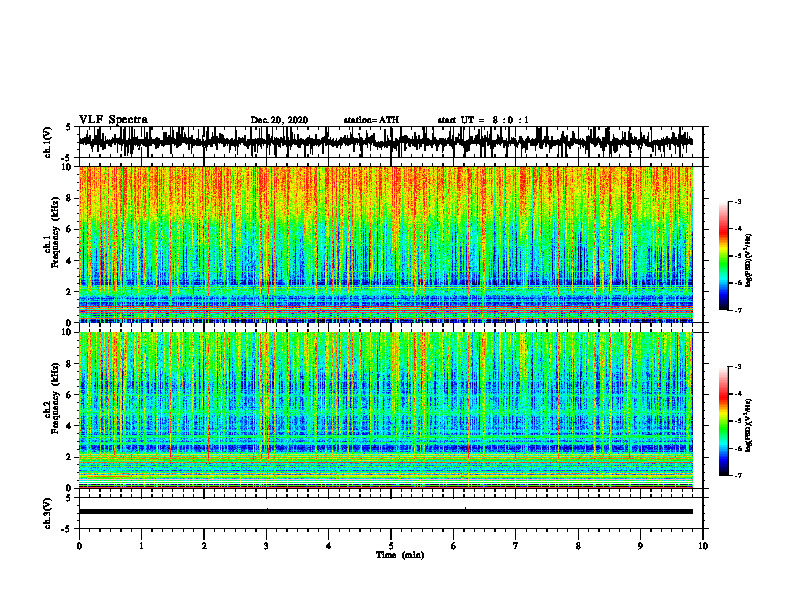Click the "8" kHz tick on ch.1 spectrogram
This screenshot has width=792, height=612.
tap(70, 198)
